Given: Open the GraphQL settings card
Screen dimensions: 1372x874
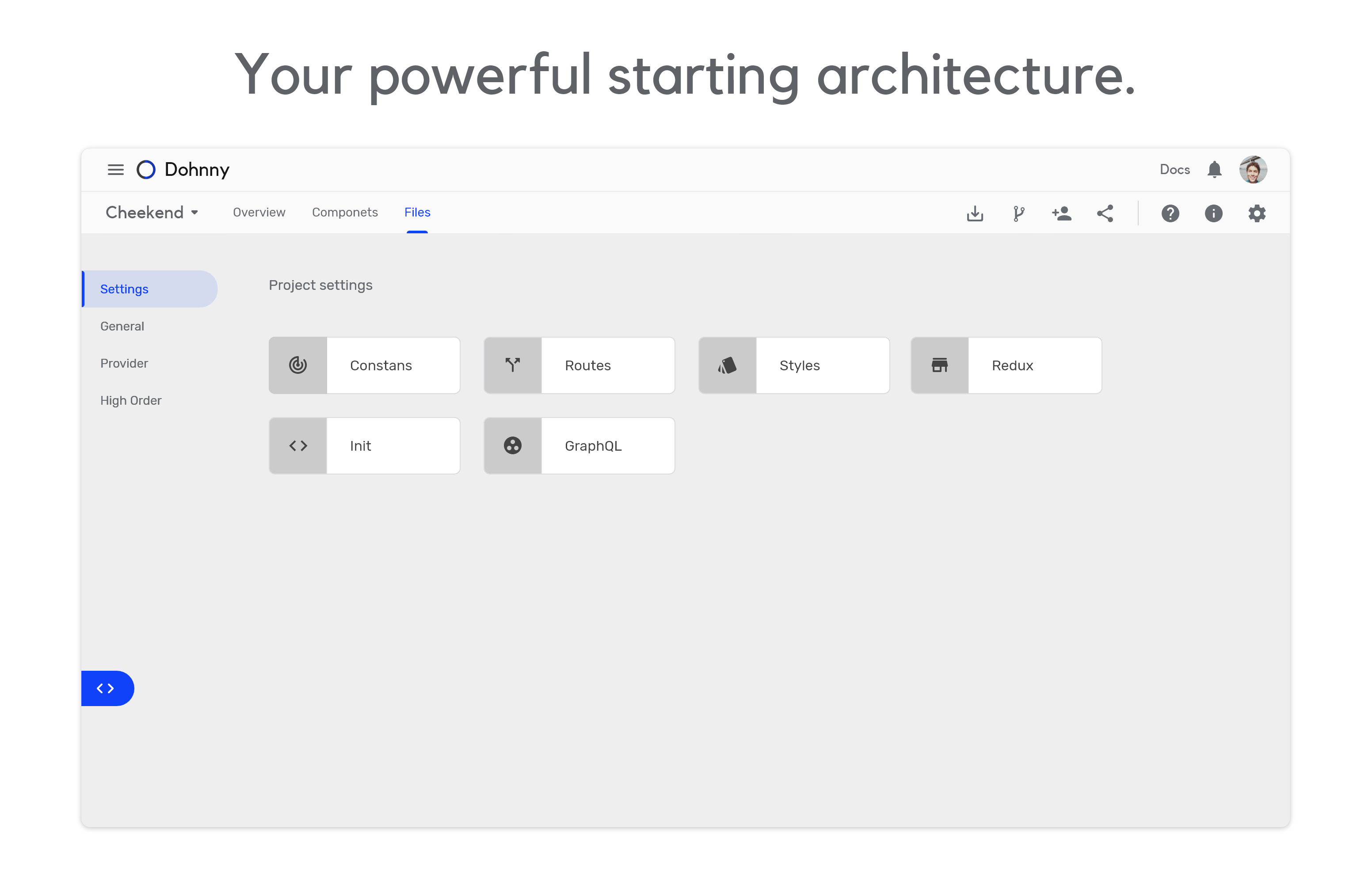Looking at the screenshot, I should [x=579, y=445].
